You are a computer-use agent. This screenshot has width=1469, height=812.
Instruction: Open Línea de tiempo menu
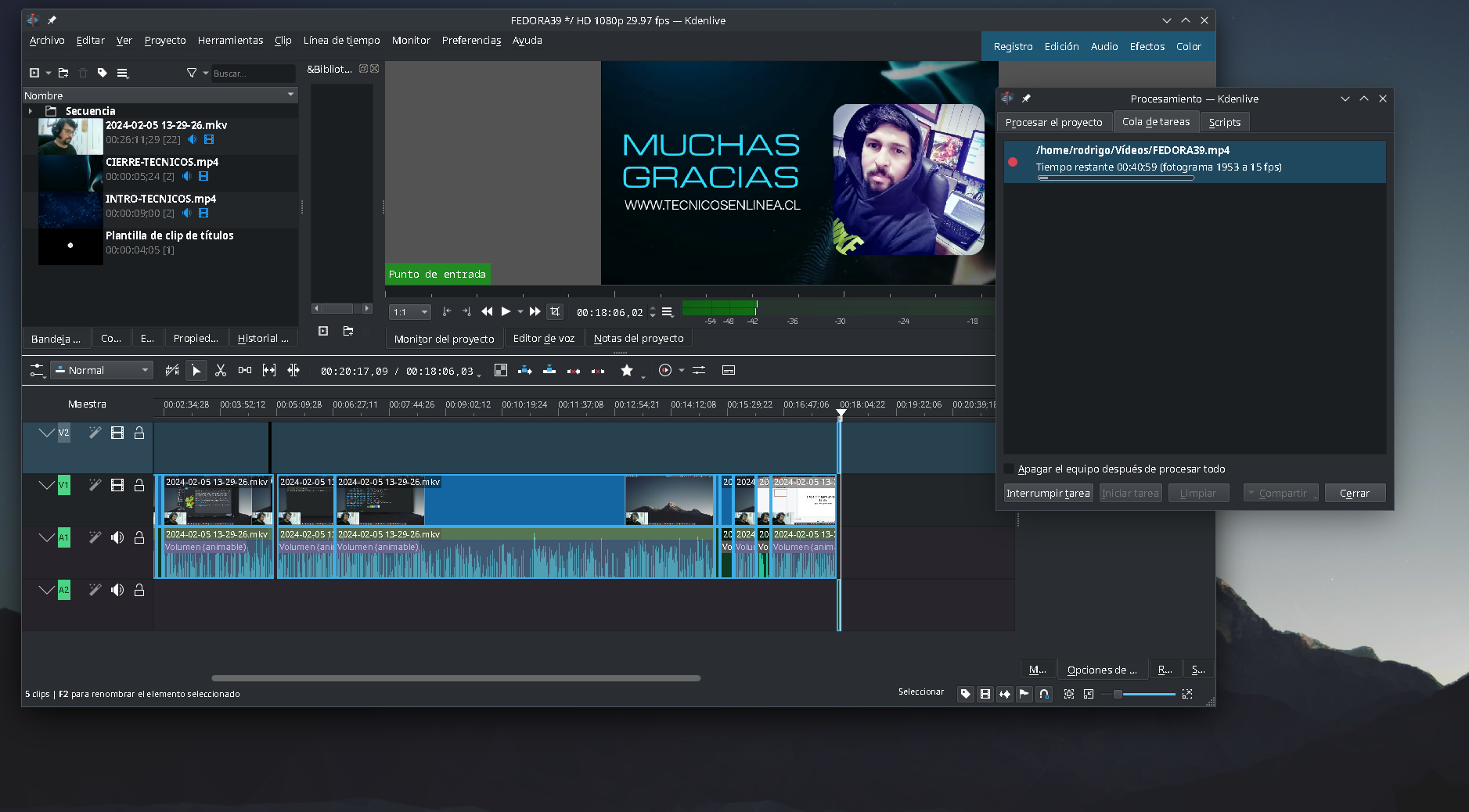pyautogui.click(x=342, y=41)
